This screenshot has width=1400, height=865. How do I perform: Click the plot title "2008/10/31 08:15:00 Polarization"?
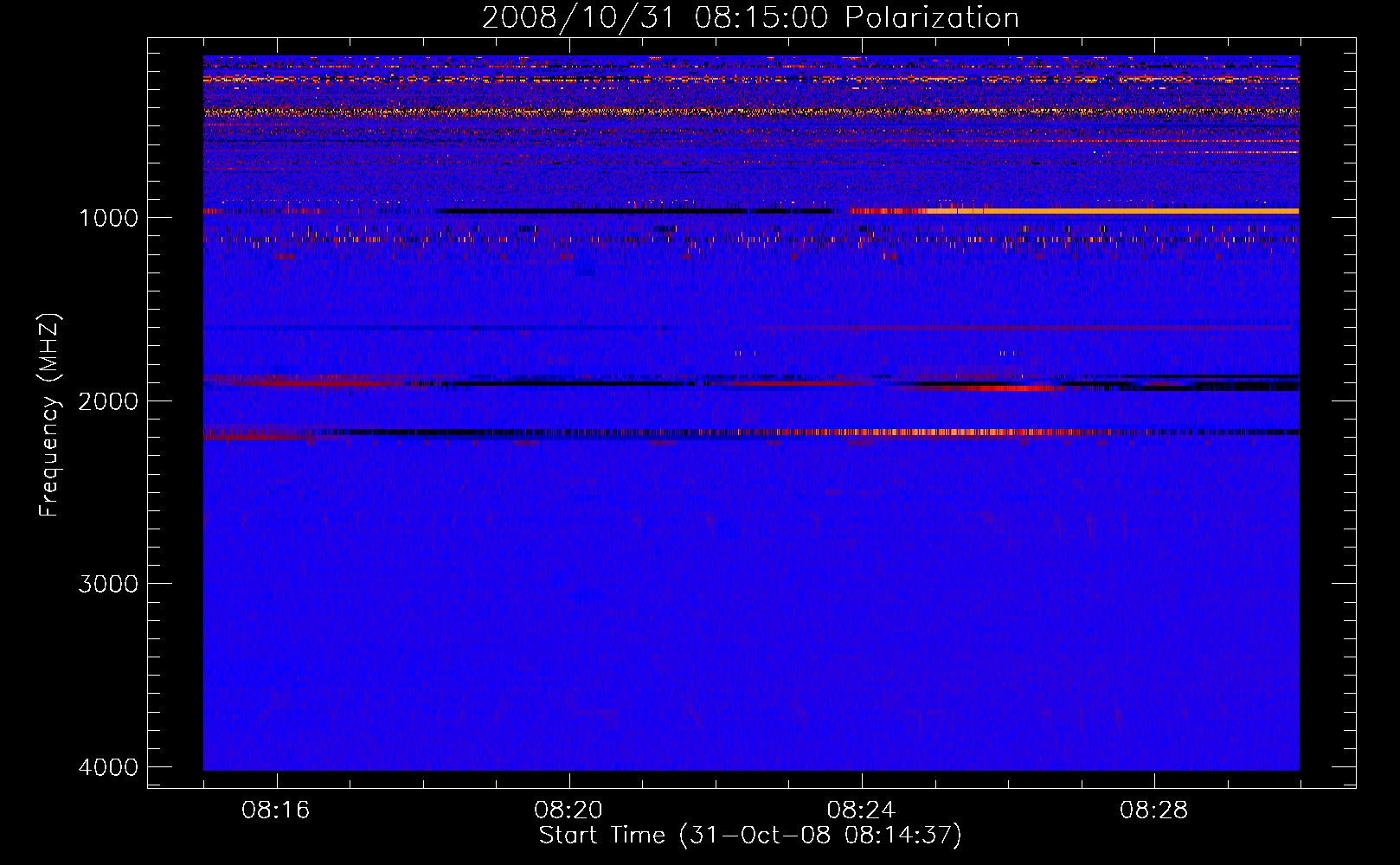750,17
